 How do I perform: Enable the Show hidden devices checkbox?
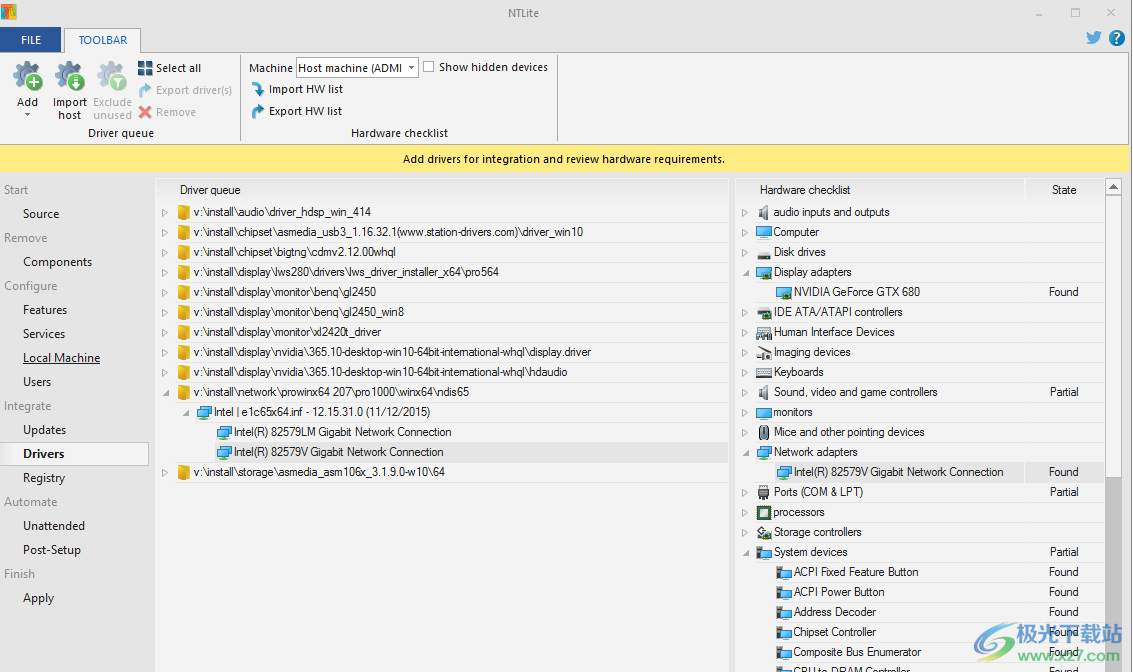pyautogui.click(x=428, y=66)
